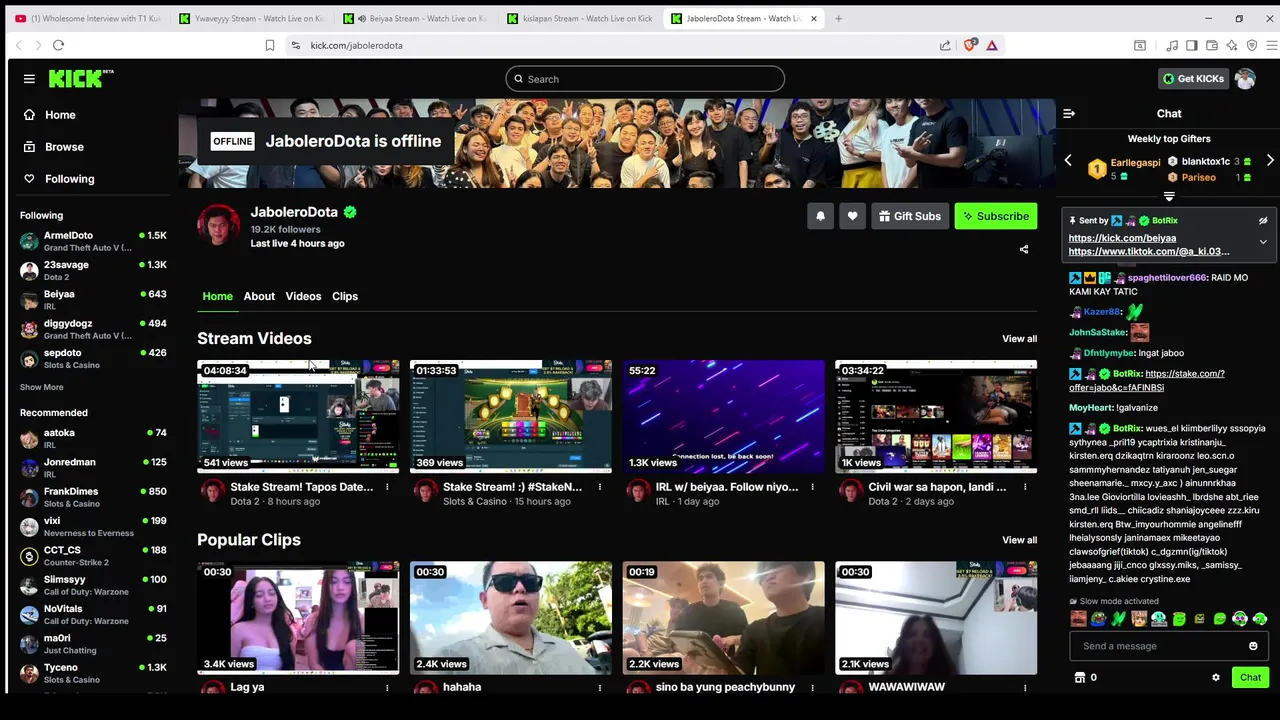
Task: Open FrankDimes recommended channel
Action: coord(92,497)
